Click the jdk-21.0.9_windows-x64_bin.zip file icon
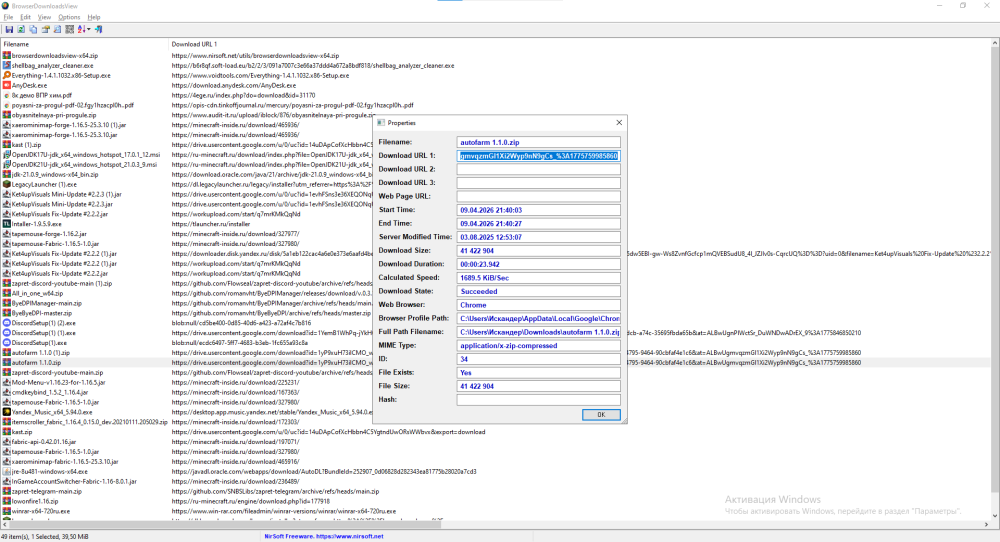This screenshot has height=542, width=1000. coord(6,174)
